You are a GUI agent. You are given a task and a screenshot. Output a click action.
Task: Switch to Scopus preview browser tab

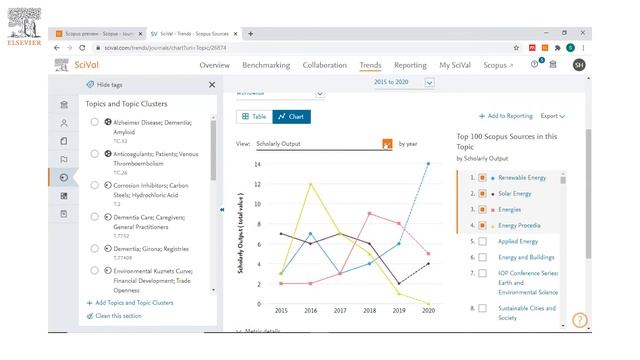(99, 34)
